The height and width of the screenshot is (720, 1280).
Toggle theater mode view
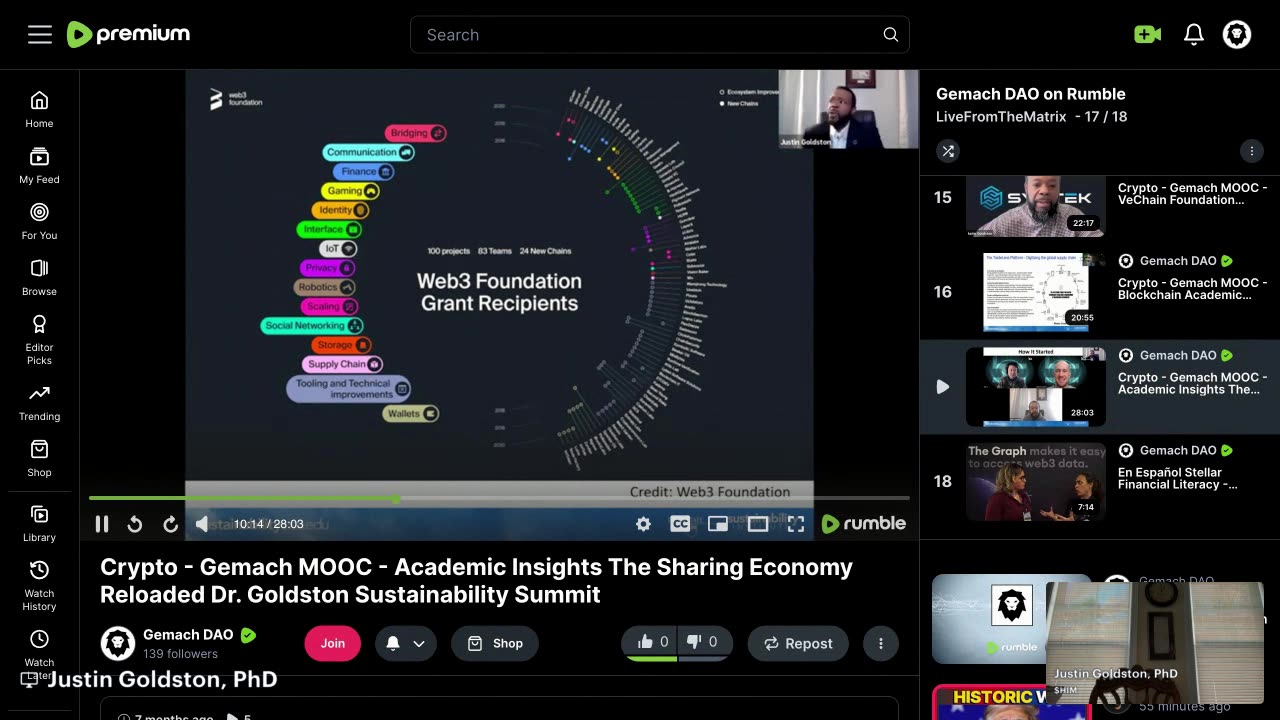point(758,524)
